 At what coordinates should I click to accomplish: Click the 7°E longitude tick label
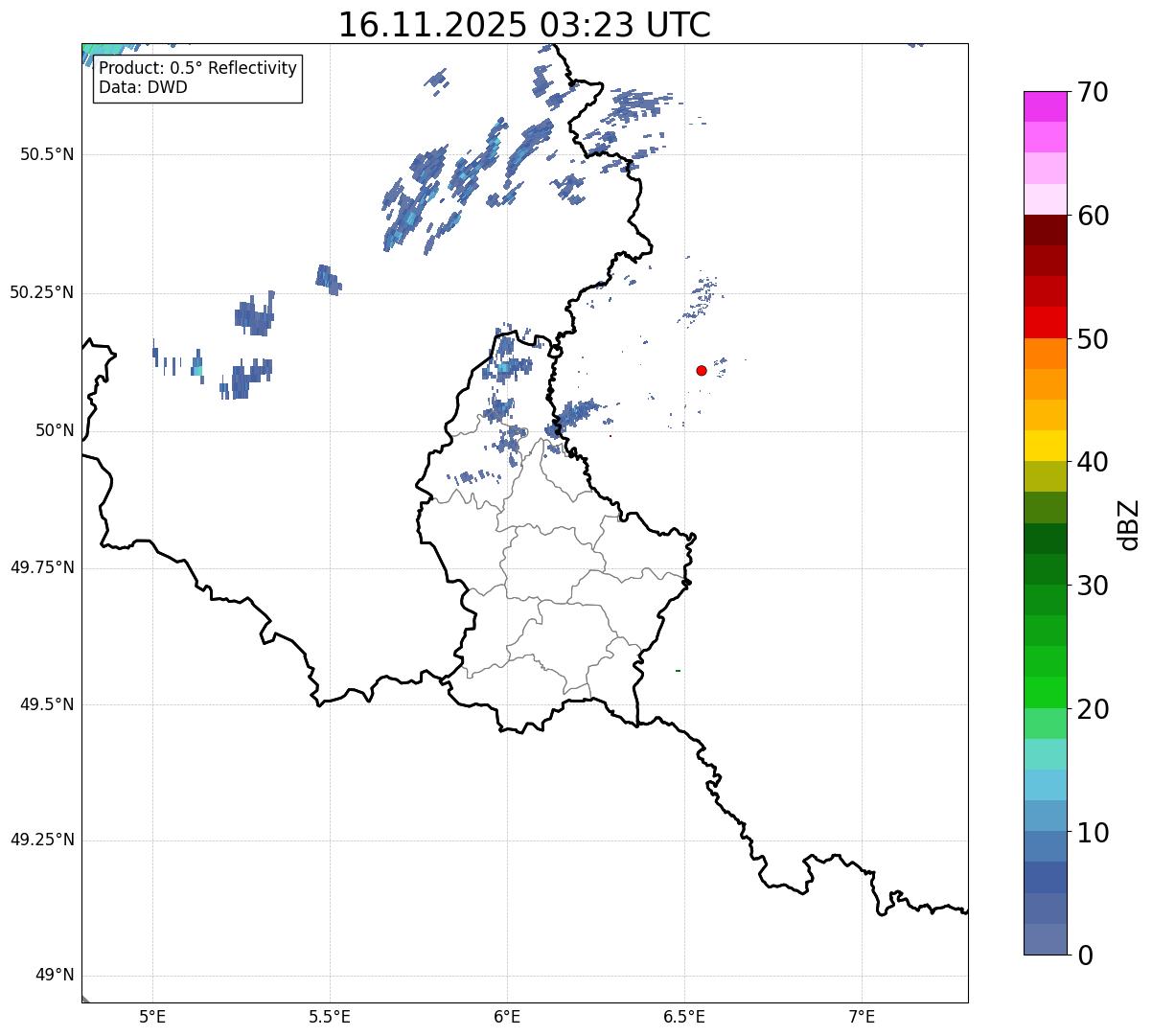[x=863, y=1016]
